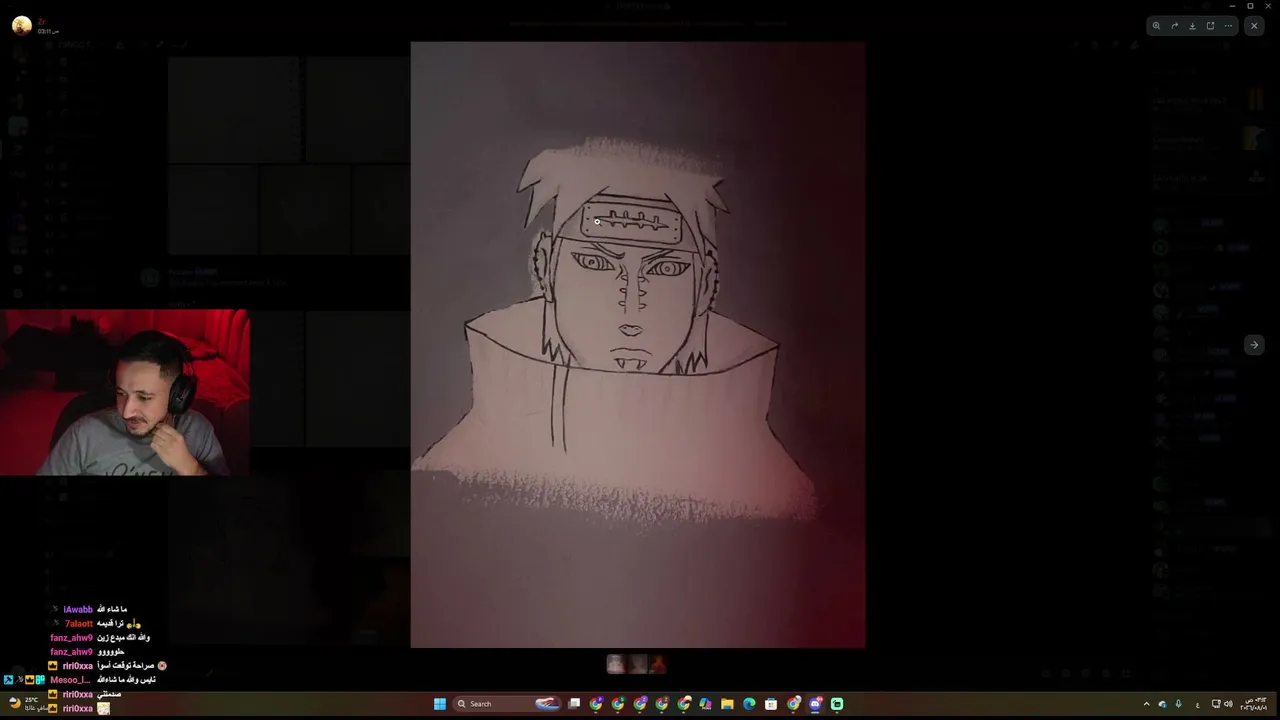Open Microsoft Copilot from the taskbar
This screenshot has width=1280, height=720.
(706, 704)
